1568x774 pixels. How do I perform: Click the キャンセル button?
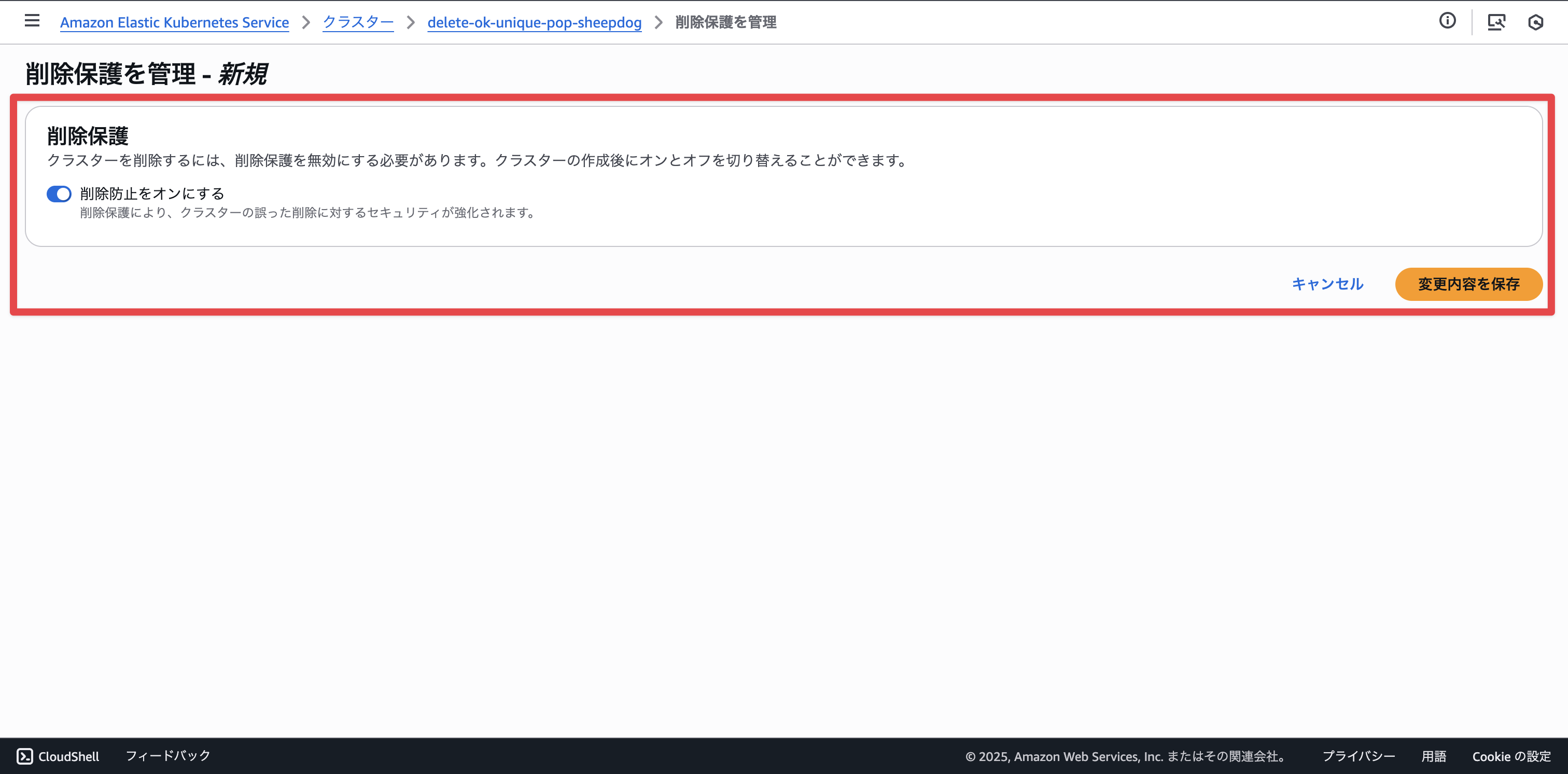(x=1327, y=284)
